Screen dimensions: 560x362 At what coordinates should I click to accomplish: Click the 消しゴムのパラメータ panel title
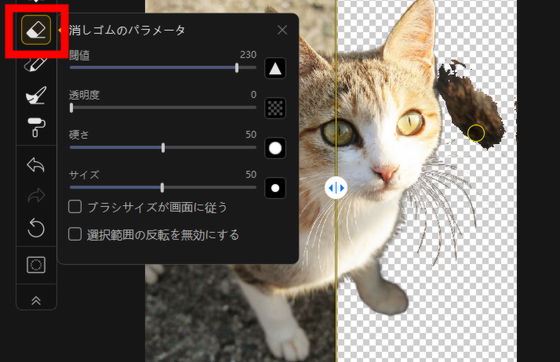[x=127, y=30]
